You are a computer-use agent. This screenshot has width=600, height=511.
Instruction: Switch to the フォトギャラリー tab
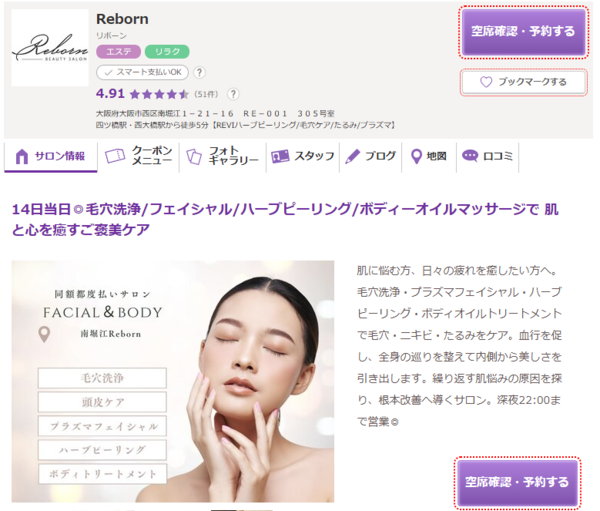tap(223, 156)
